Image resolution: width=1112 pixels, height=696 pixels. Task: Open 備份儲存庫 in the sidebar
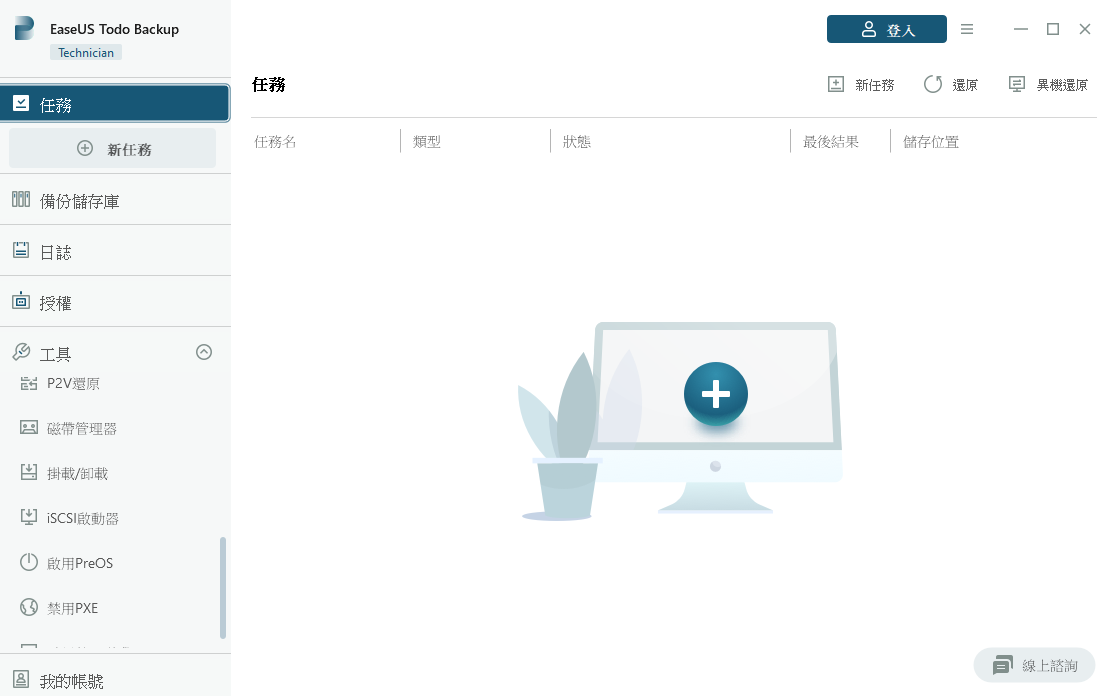[115, 200]
